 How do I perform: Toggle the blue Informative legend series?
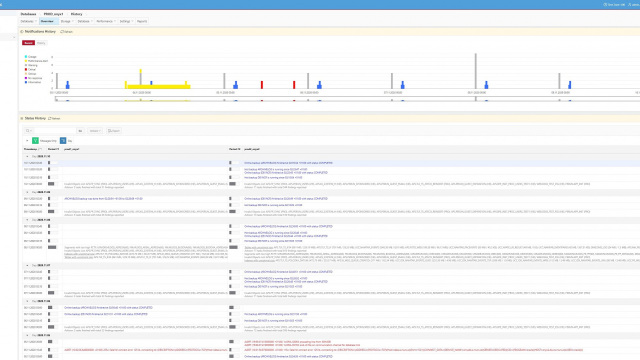(x=33, y=82)
